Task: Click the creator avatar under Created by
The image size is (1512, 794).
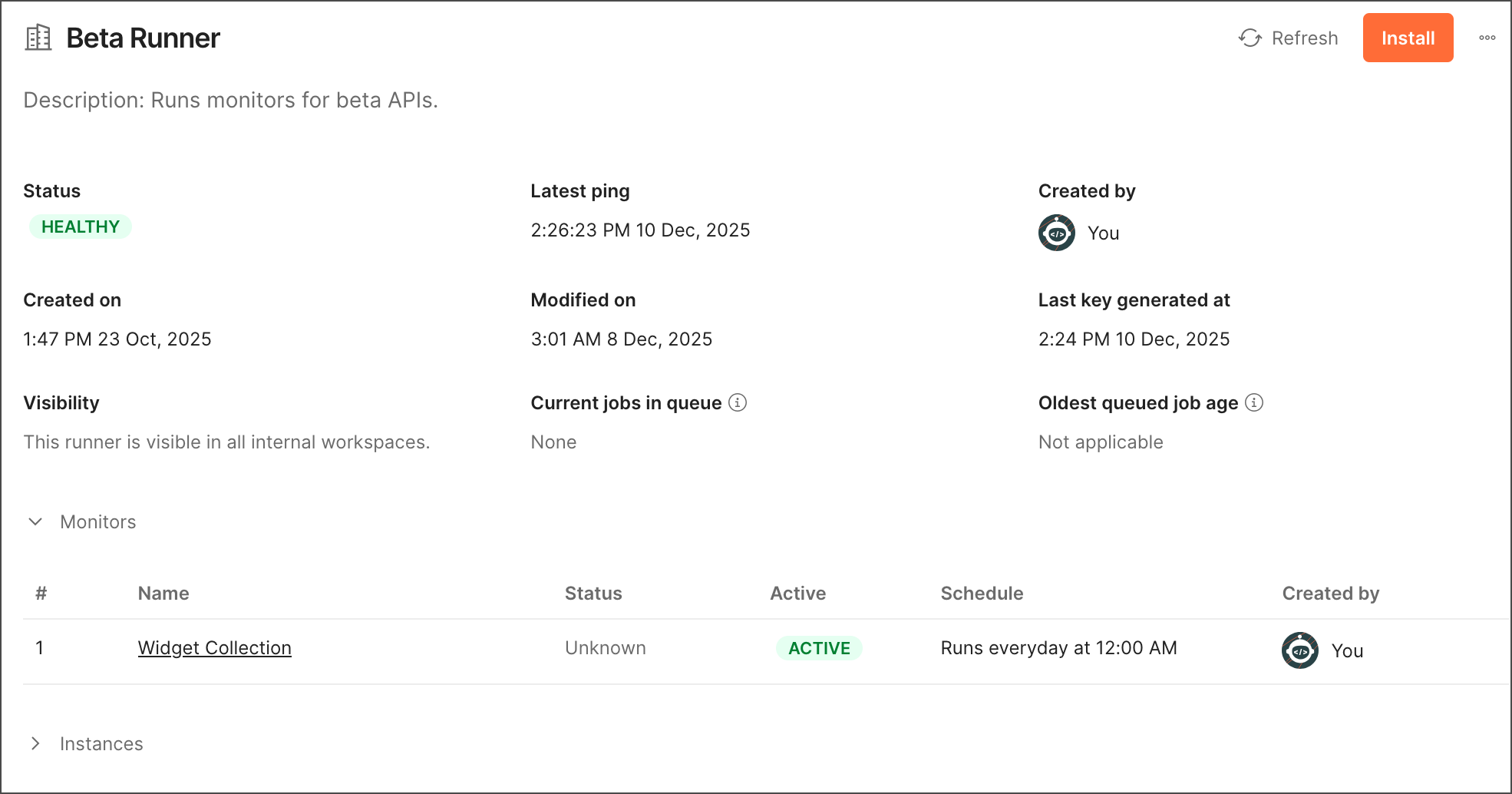Action: point(1057,233)
